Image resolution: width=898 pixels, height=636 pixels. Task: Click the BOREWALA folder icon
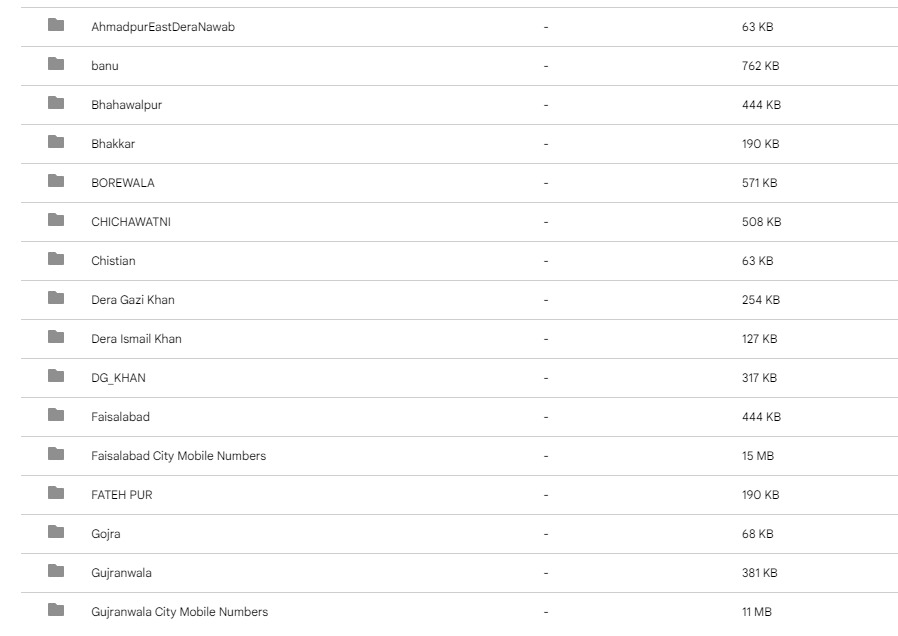click(x=56, y=181)
